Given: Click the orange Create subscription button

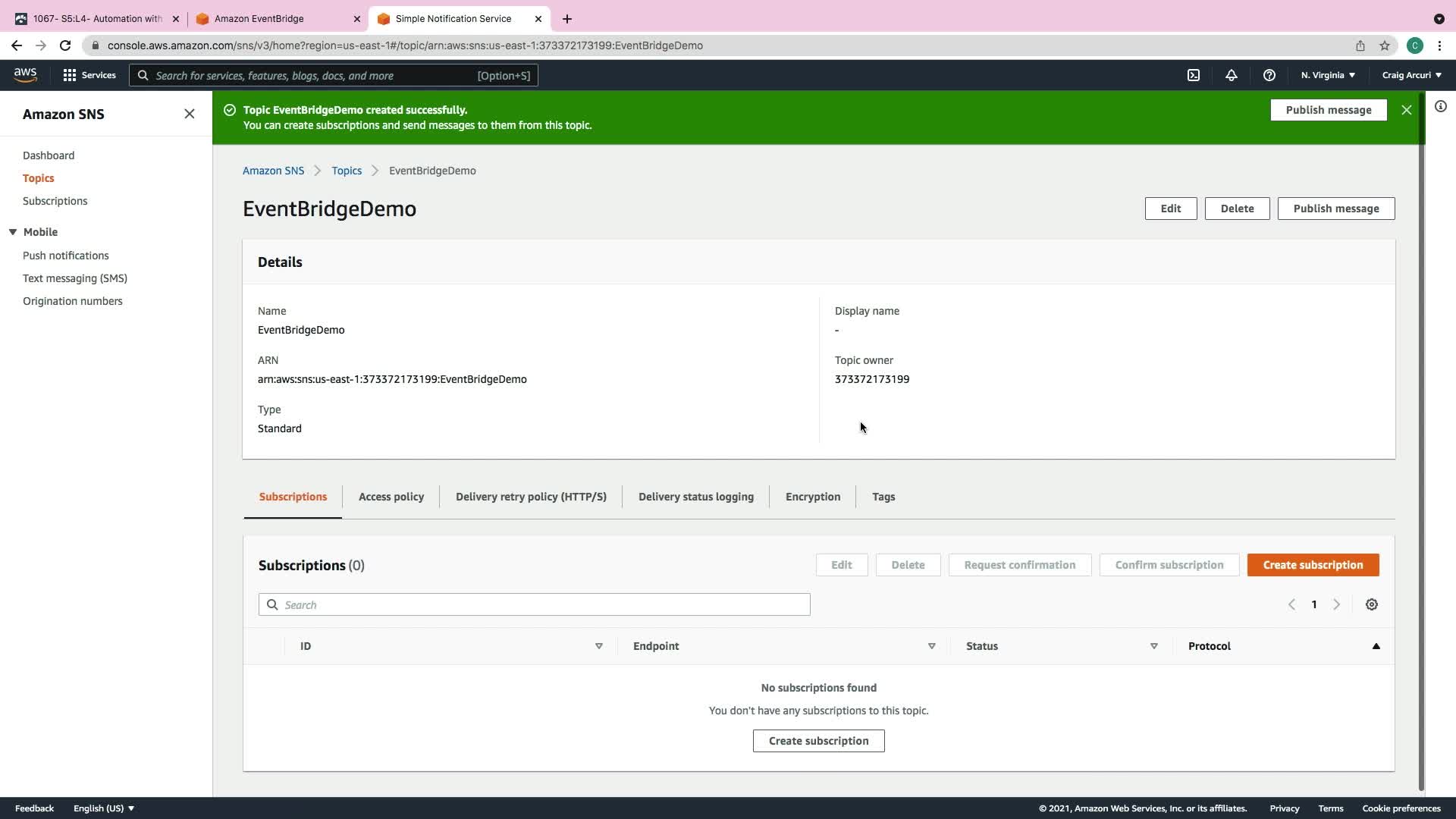Looking at the screenshot, I should click(x=1312, y=565).
